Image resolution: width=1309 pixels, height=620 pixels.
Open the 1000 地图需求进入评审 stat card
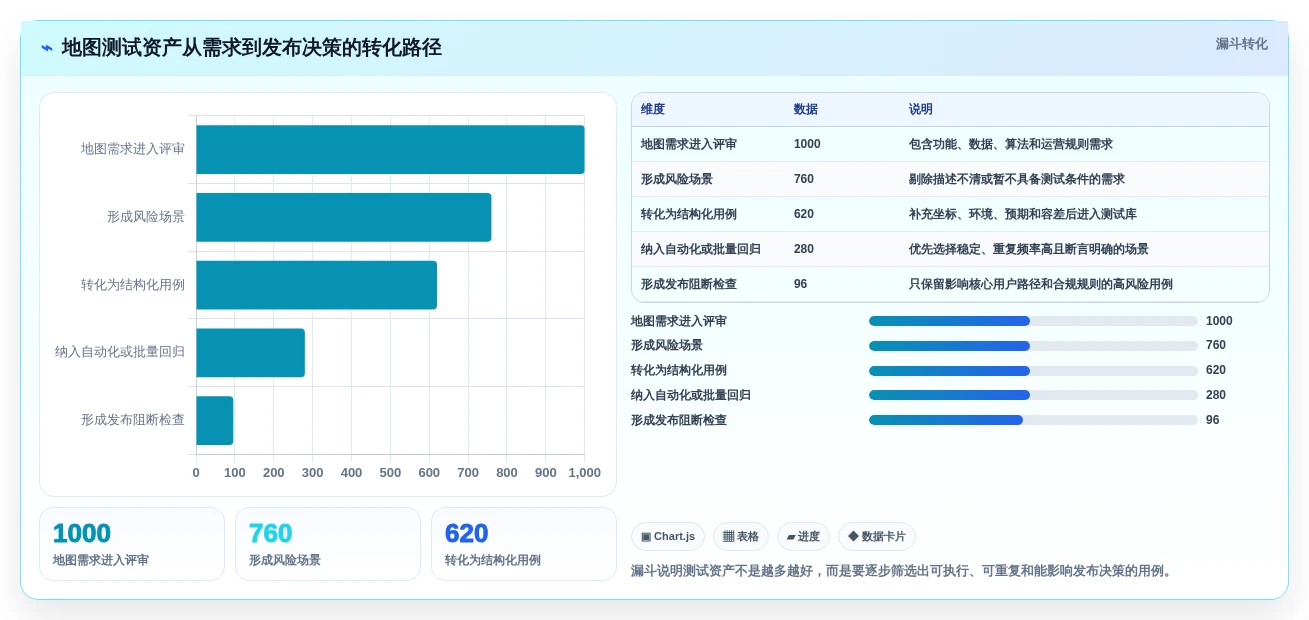tap(132, 544)
